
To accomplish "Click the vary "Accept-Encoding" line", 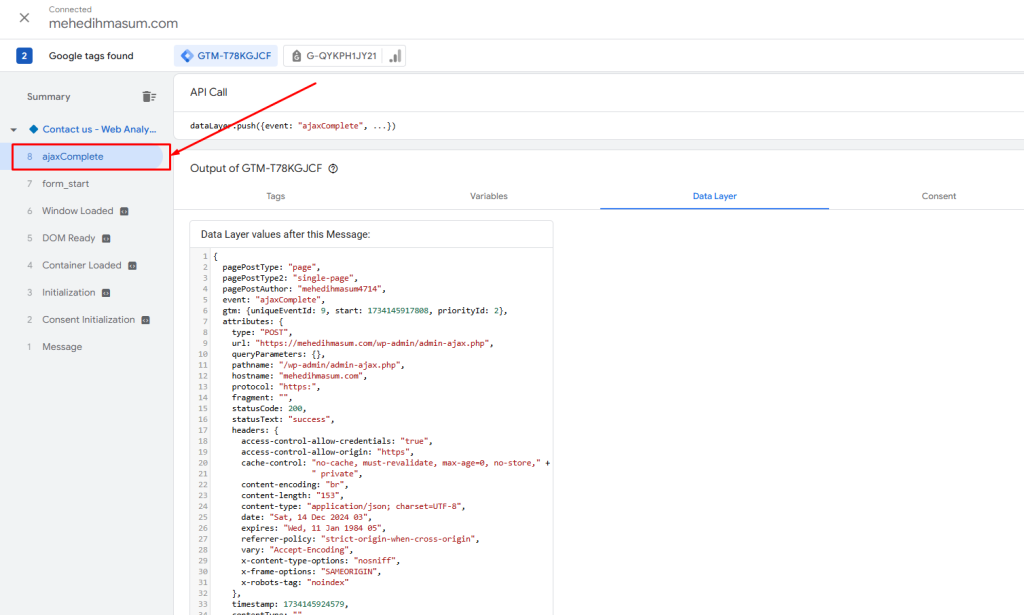I will [297, 550].
